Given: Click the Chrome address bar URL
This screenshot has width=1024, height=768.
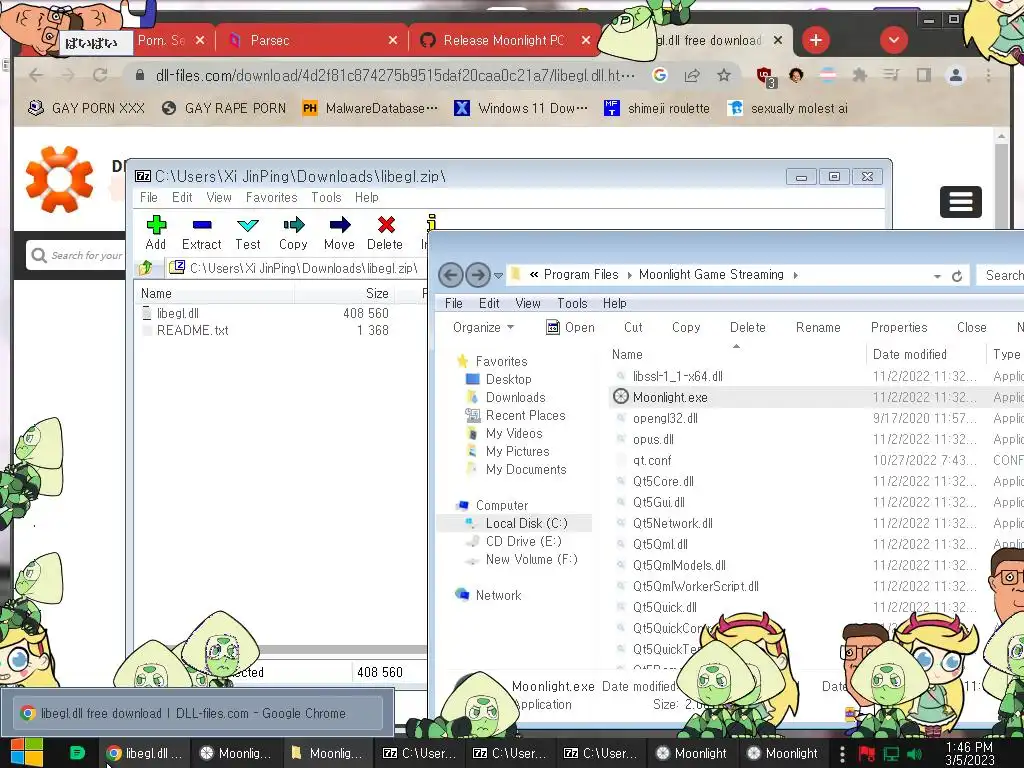Looking at the screenshot, I should (395, 75).
